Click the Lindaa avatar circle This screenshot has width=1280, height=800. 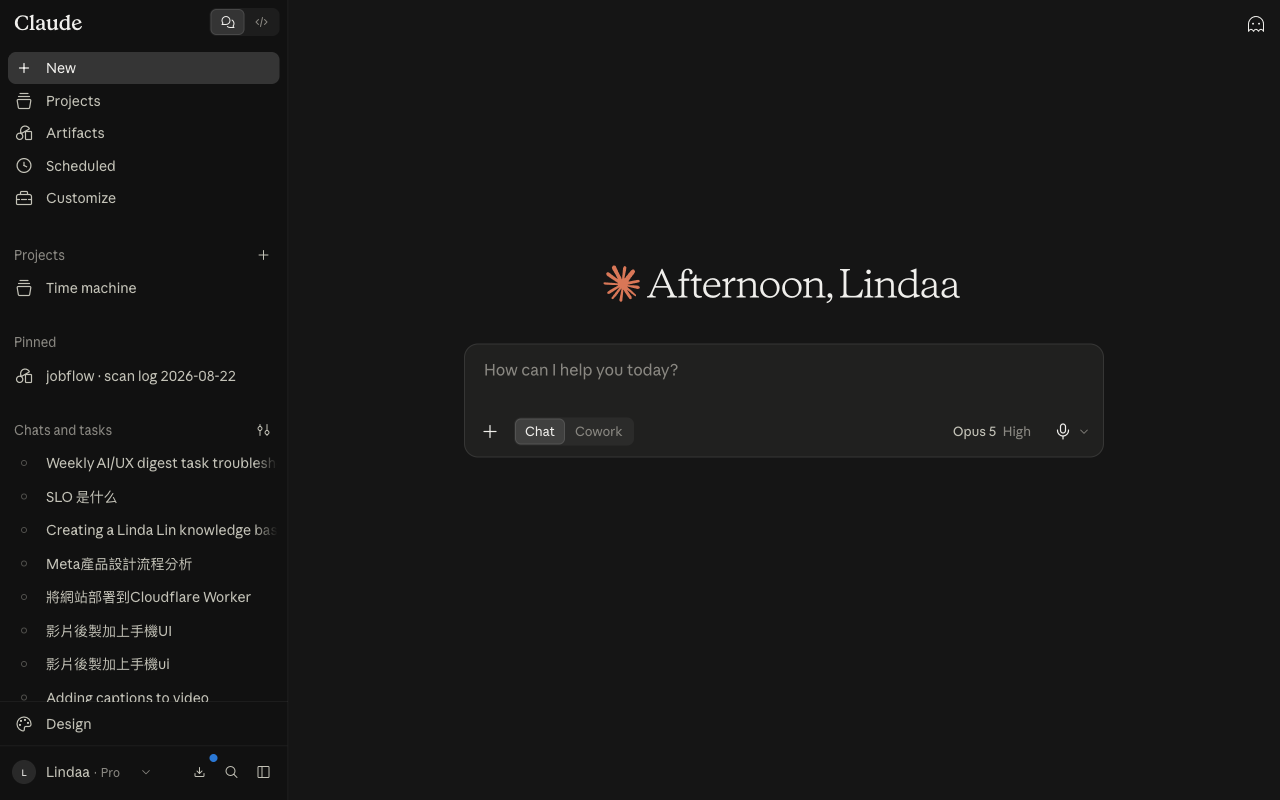click(x=24, y=772)
